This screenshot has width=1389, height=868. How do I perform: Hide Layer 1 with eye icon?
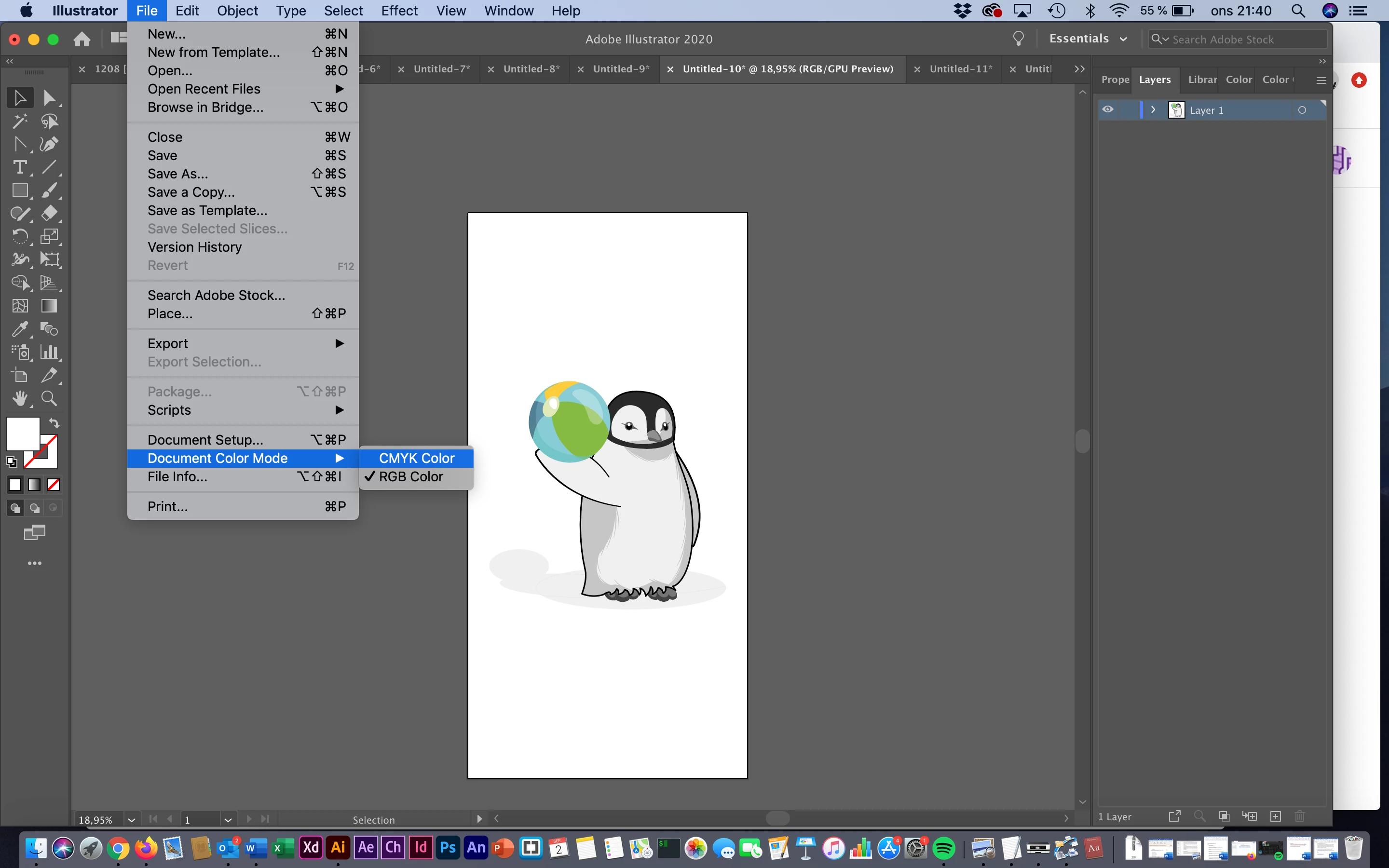click(x=1108, y=109)
